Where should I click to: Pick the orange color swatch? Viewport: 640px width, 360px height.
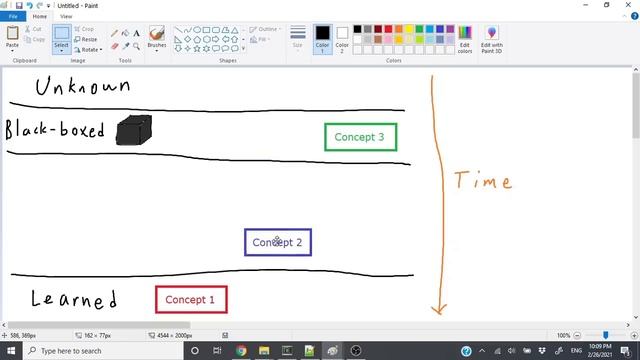point(398,29)
